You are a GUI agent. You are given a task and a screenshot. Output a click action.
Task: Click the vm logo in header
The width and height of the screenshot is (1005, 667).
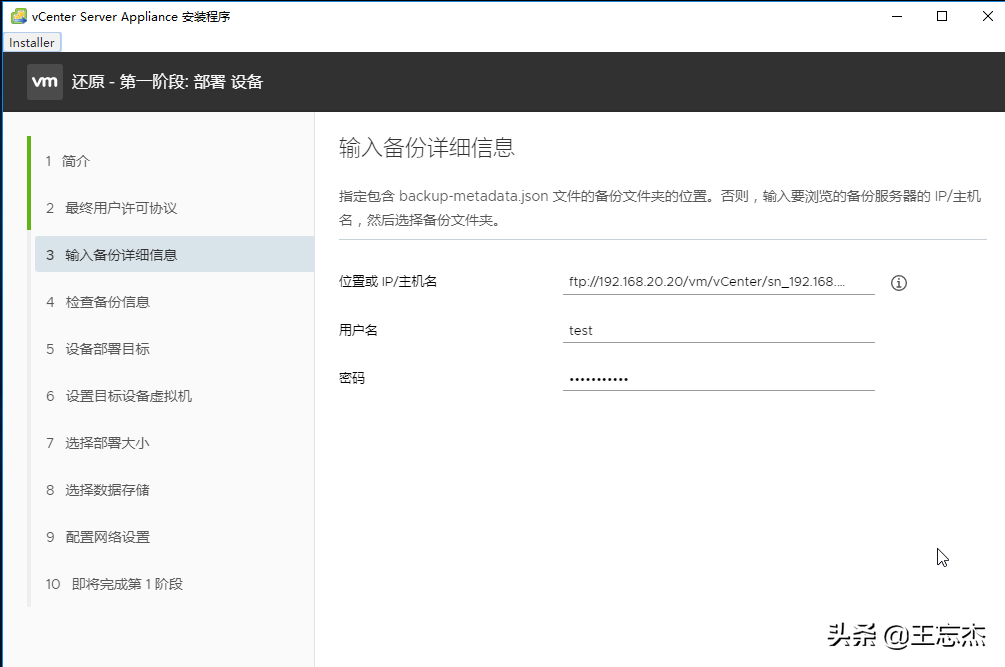(45, 81)
